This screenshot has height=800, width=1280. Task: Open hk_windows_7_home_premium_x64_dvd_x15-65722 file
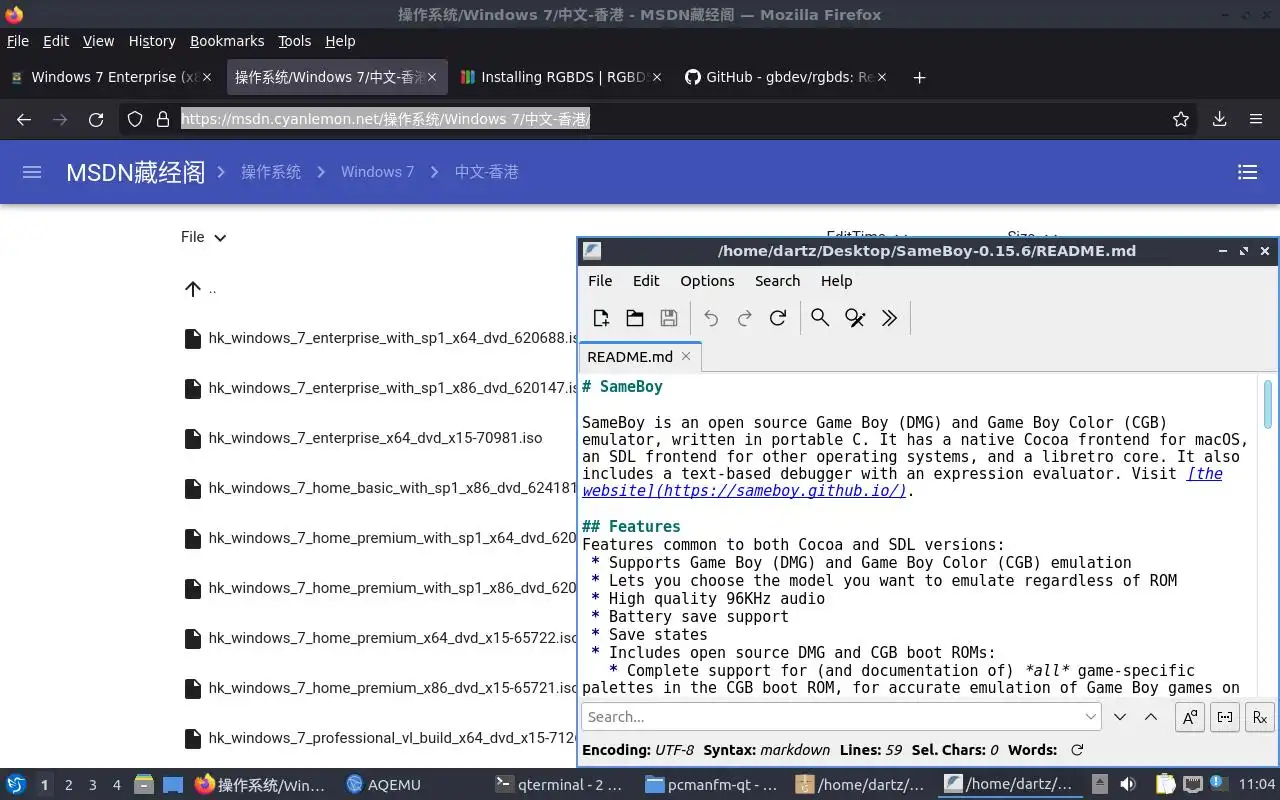(x=381, y=638)
